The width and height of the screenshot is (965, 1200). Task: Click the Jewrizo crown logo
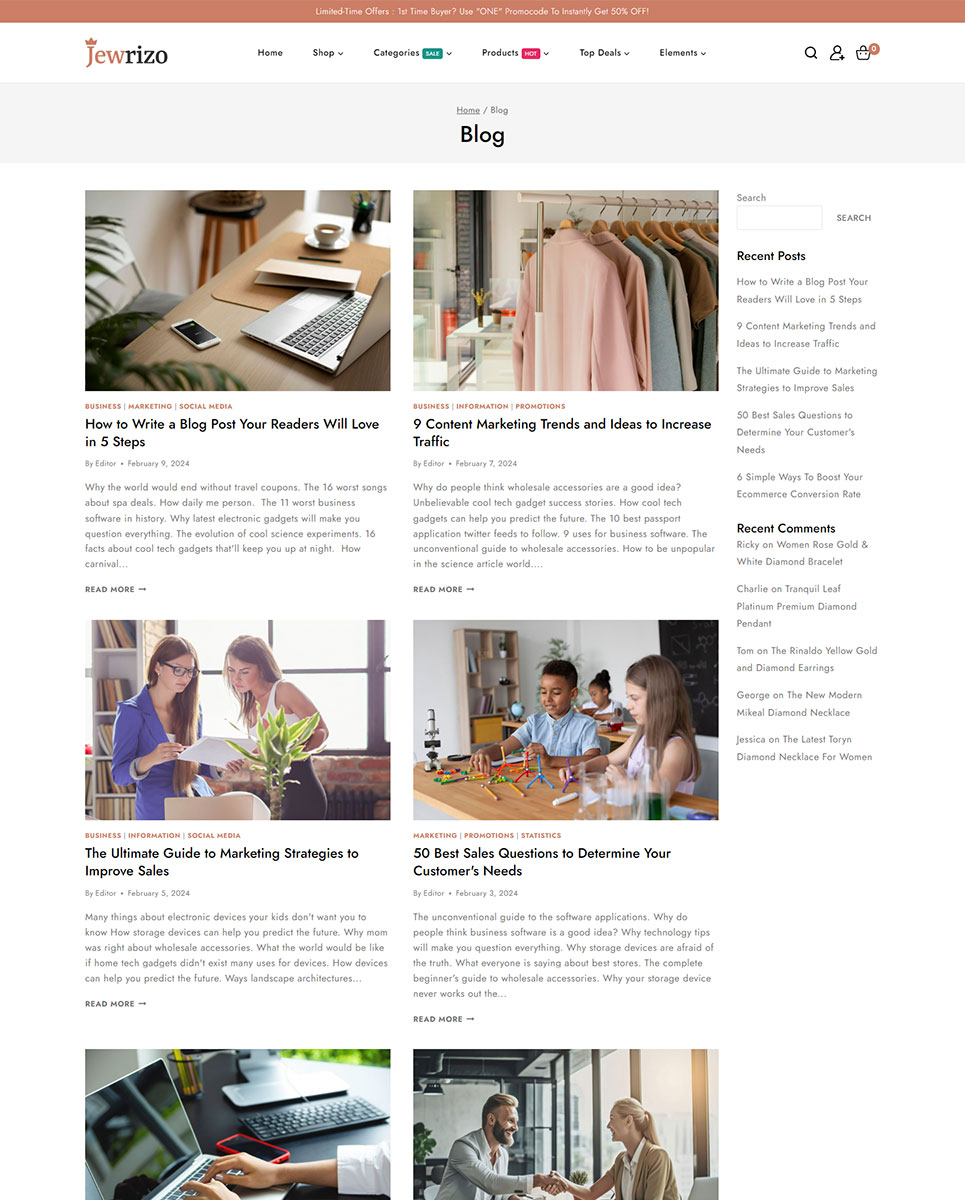point(127,53)
